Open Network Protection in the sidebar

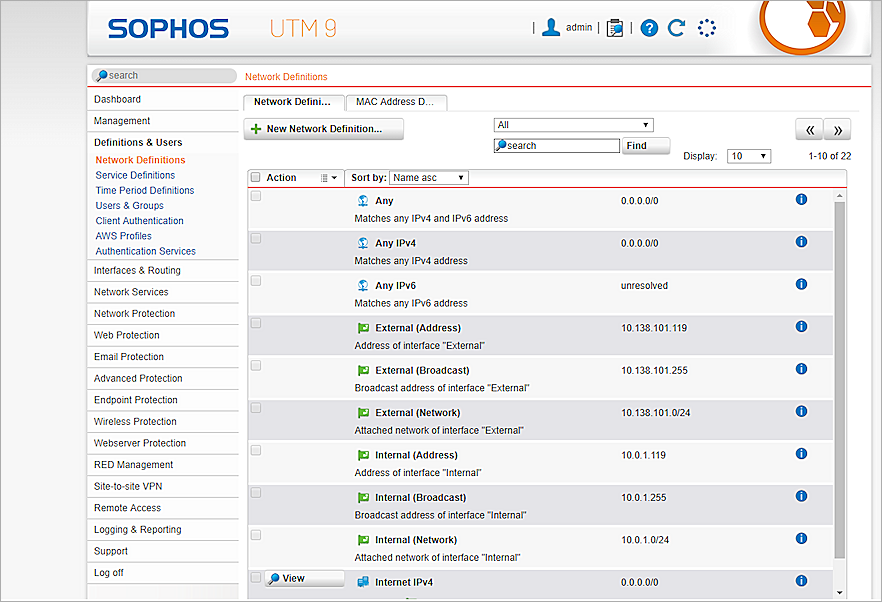click(x=134, y=314)
